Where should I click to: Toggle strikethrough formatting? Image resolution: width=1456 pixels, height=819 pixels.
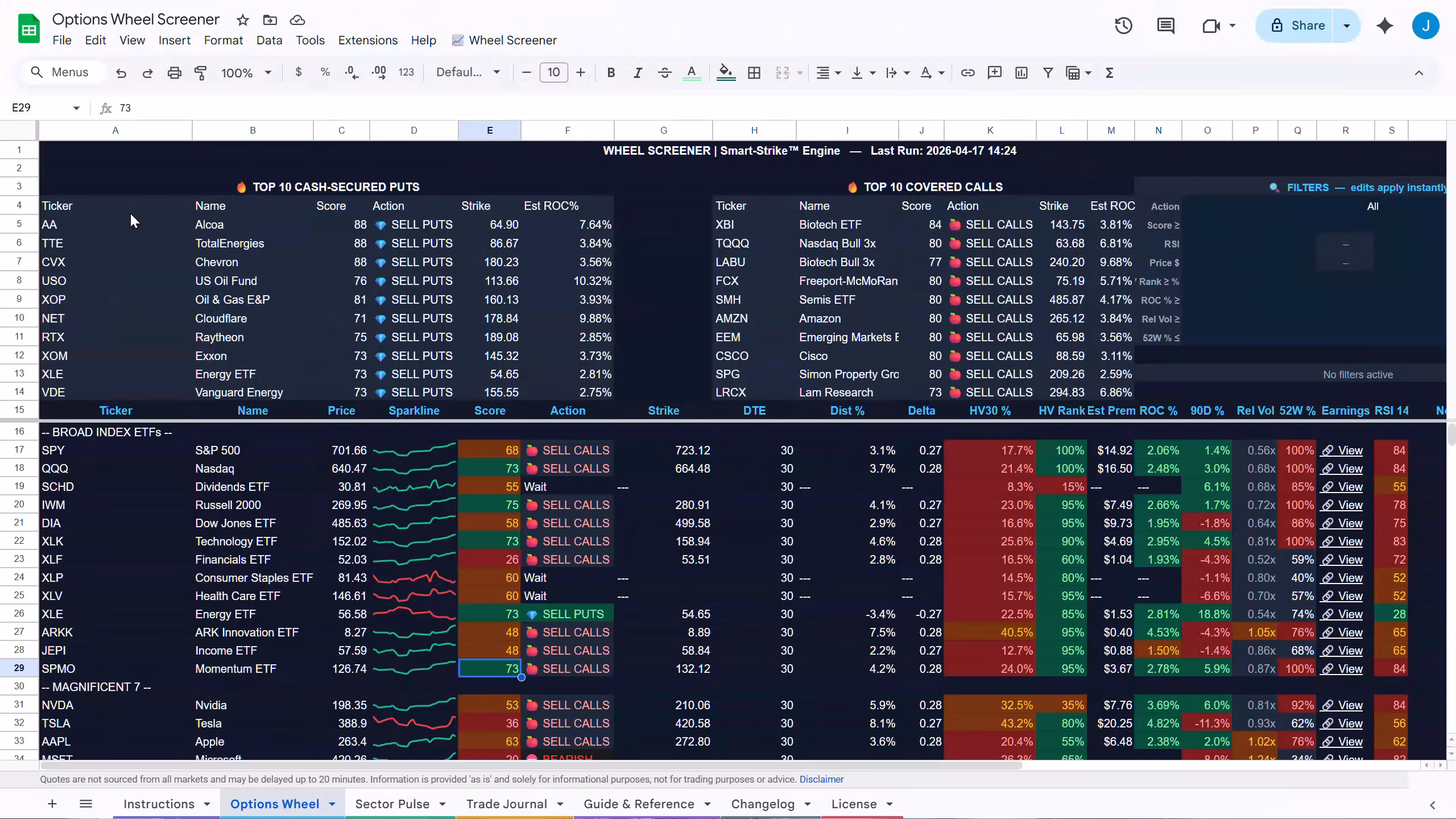tap(664, 72)
